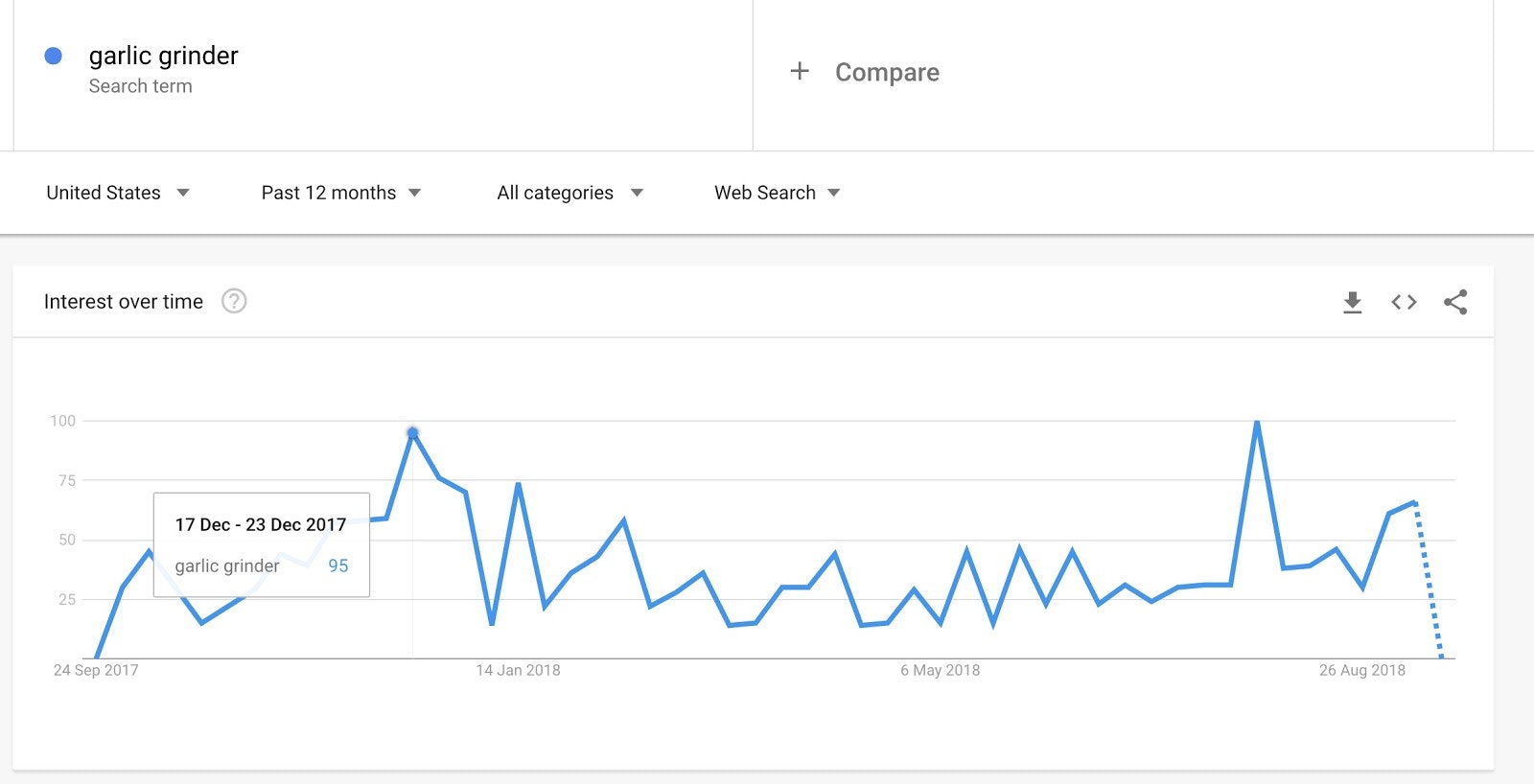The height and width of the screenshot is (784, 1534).
Task: Edit the garlic grinder search term
Action: [163, 57]
